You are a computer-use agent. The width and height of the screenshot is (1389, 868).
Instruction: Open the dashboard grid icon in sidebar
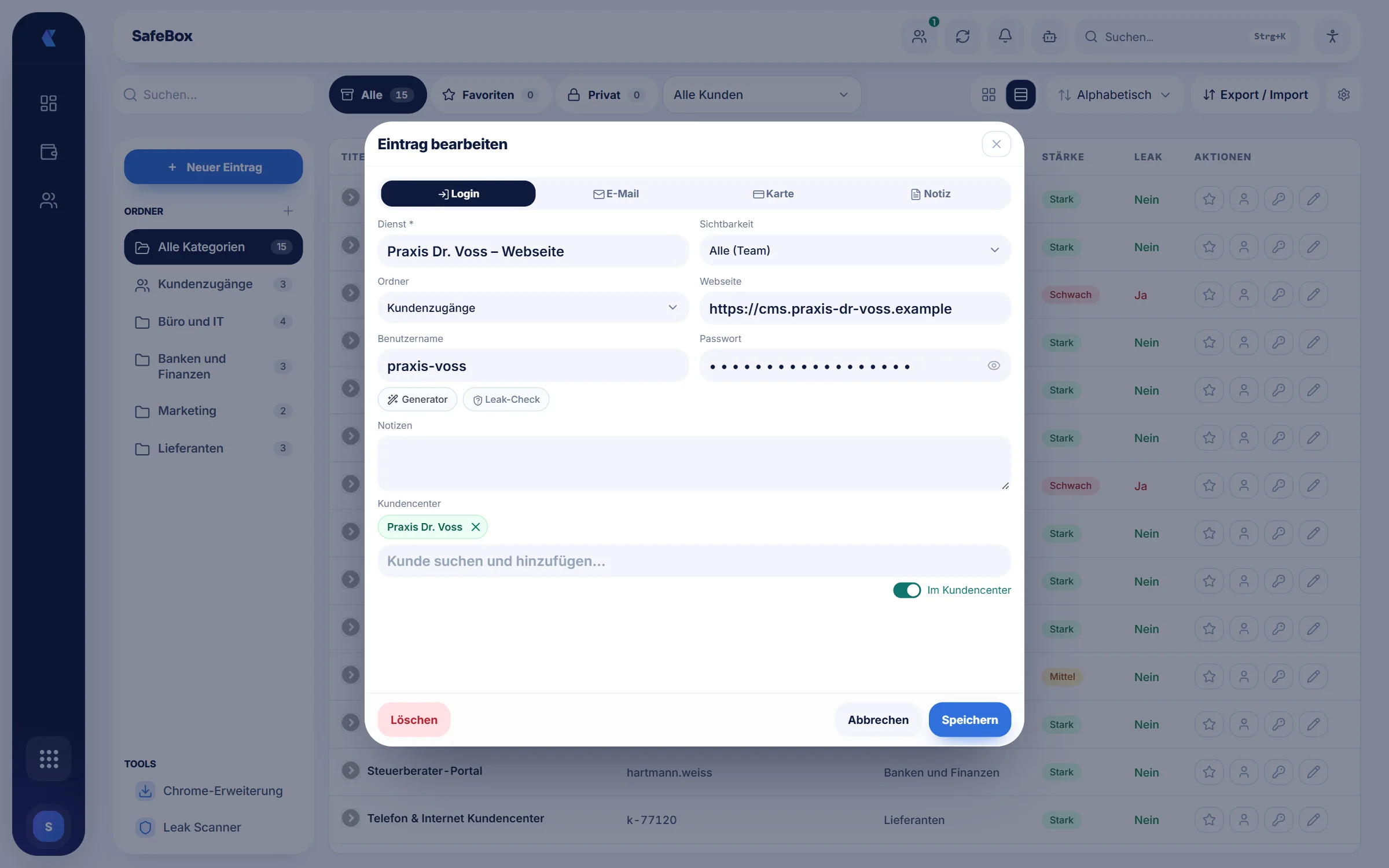[49, 103]
